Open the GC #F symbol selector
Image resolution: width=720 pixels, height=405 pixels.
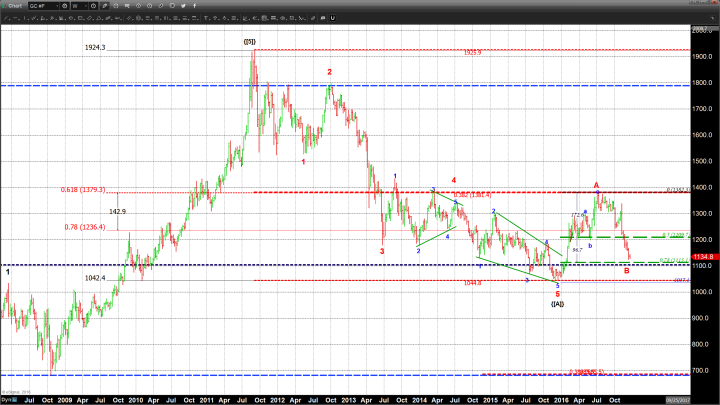[44, 6]
